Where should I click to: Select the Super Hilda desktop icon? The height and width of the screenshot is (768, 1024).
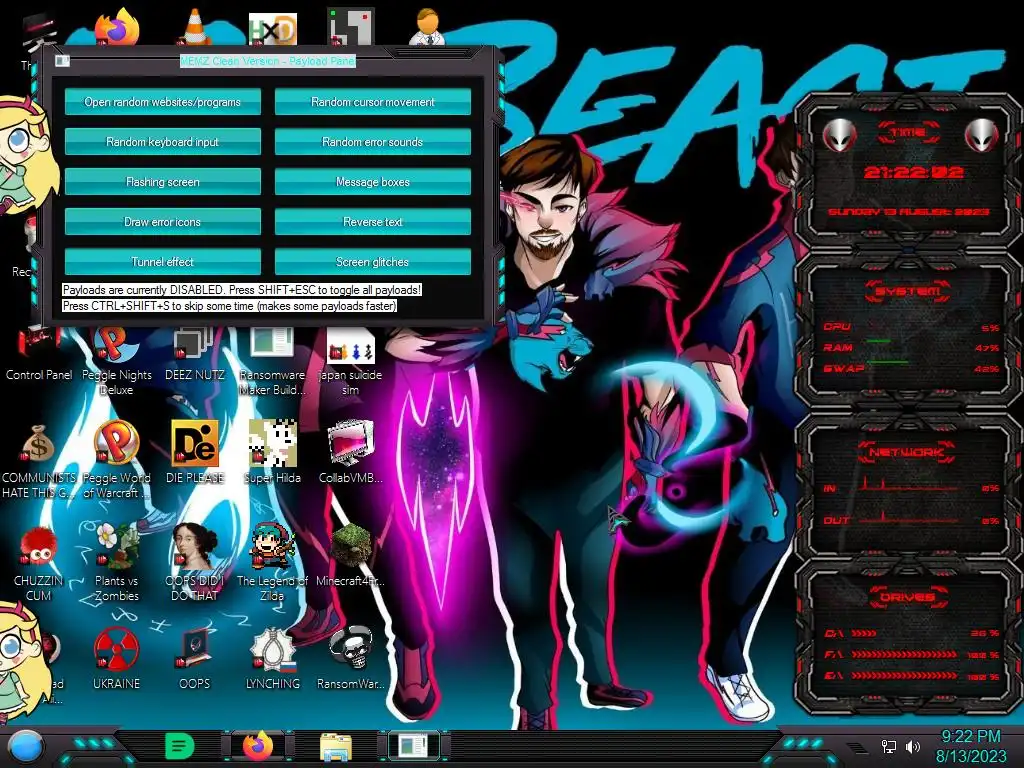[272, 452]
